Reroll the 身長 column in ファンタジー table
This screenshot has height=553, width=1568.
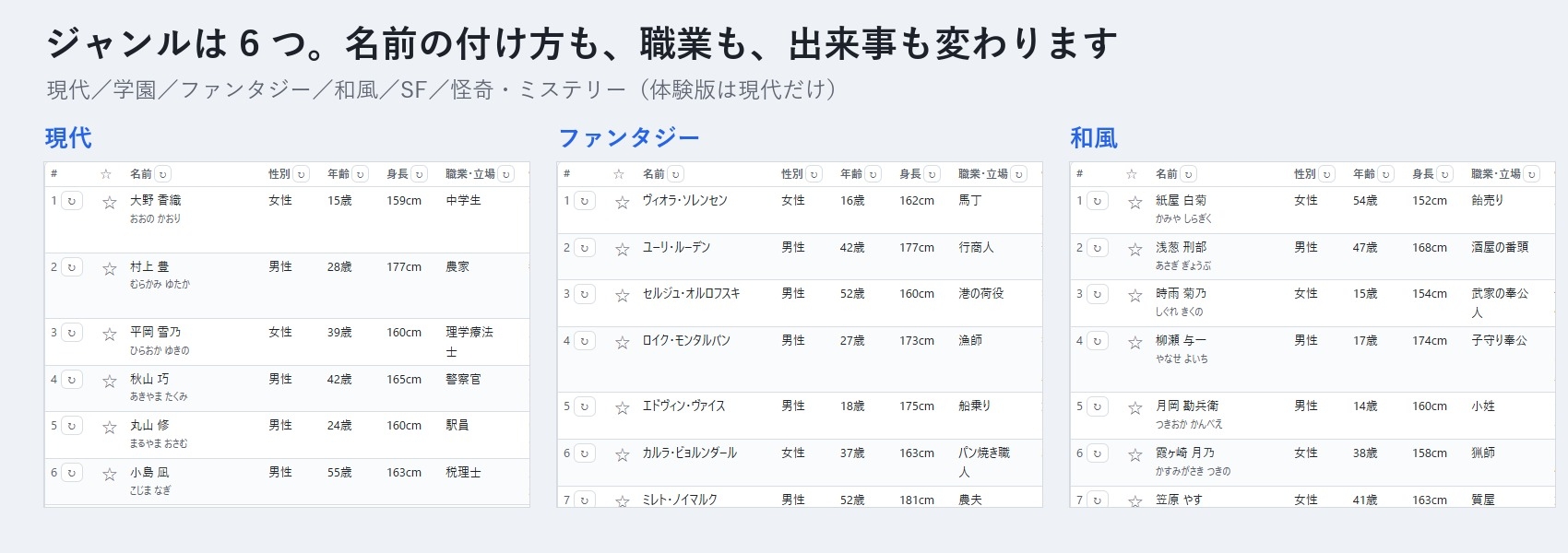pyautogui.click(x=932, y=174)
